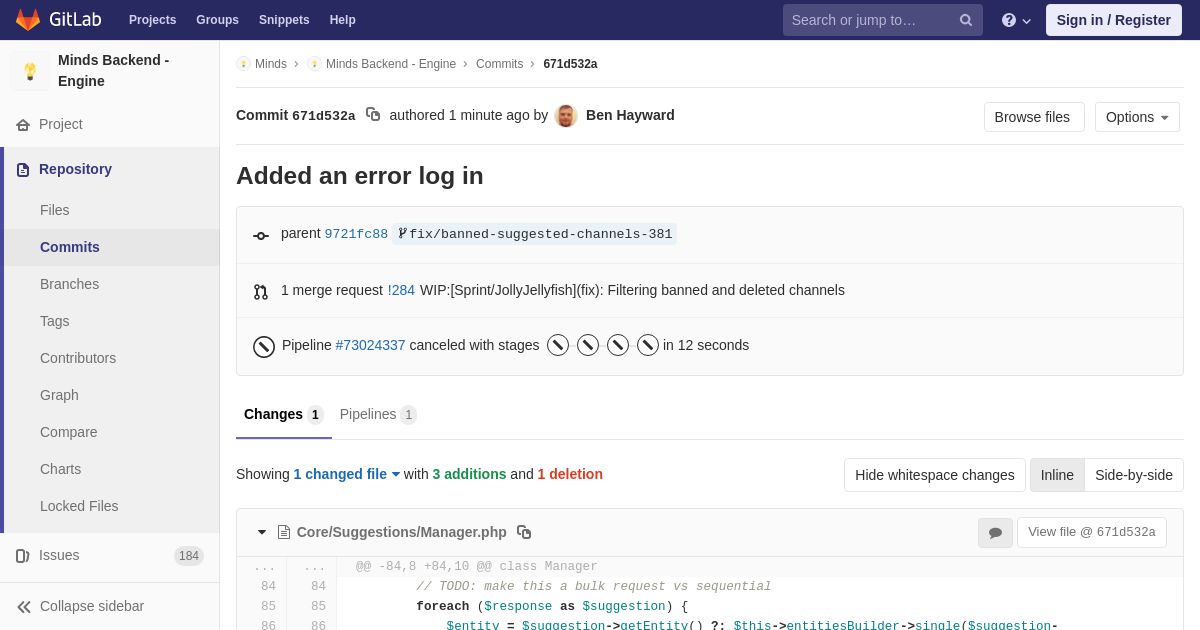
Task: Open the Pipelines tab
Action: [x=378, y=414]
